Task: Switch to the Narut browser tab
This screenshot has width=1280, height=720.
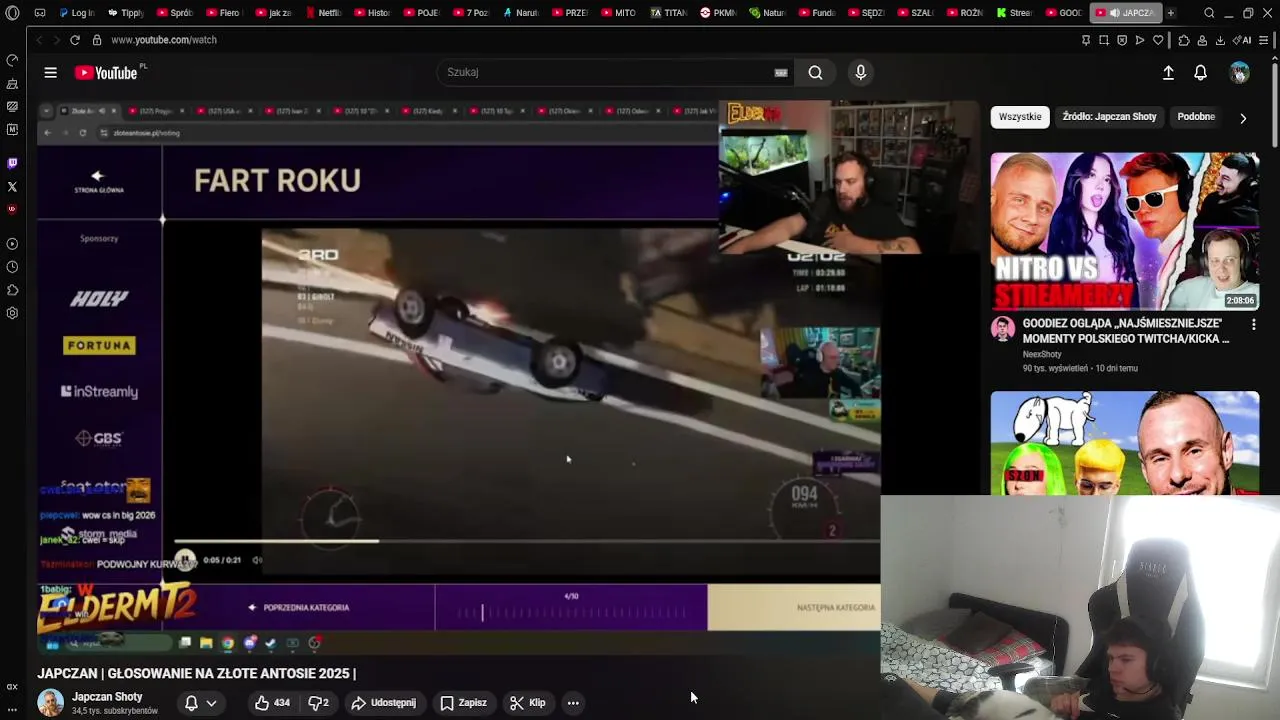Action: tap(521, 13)
